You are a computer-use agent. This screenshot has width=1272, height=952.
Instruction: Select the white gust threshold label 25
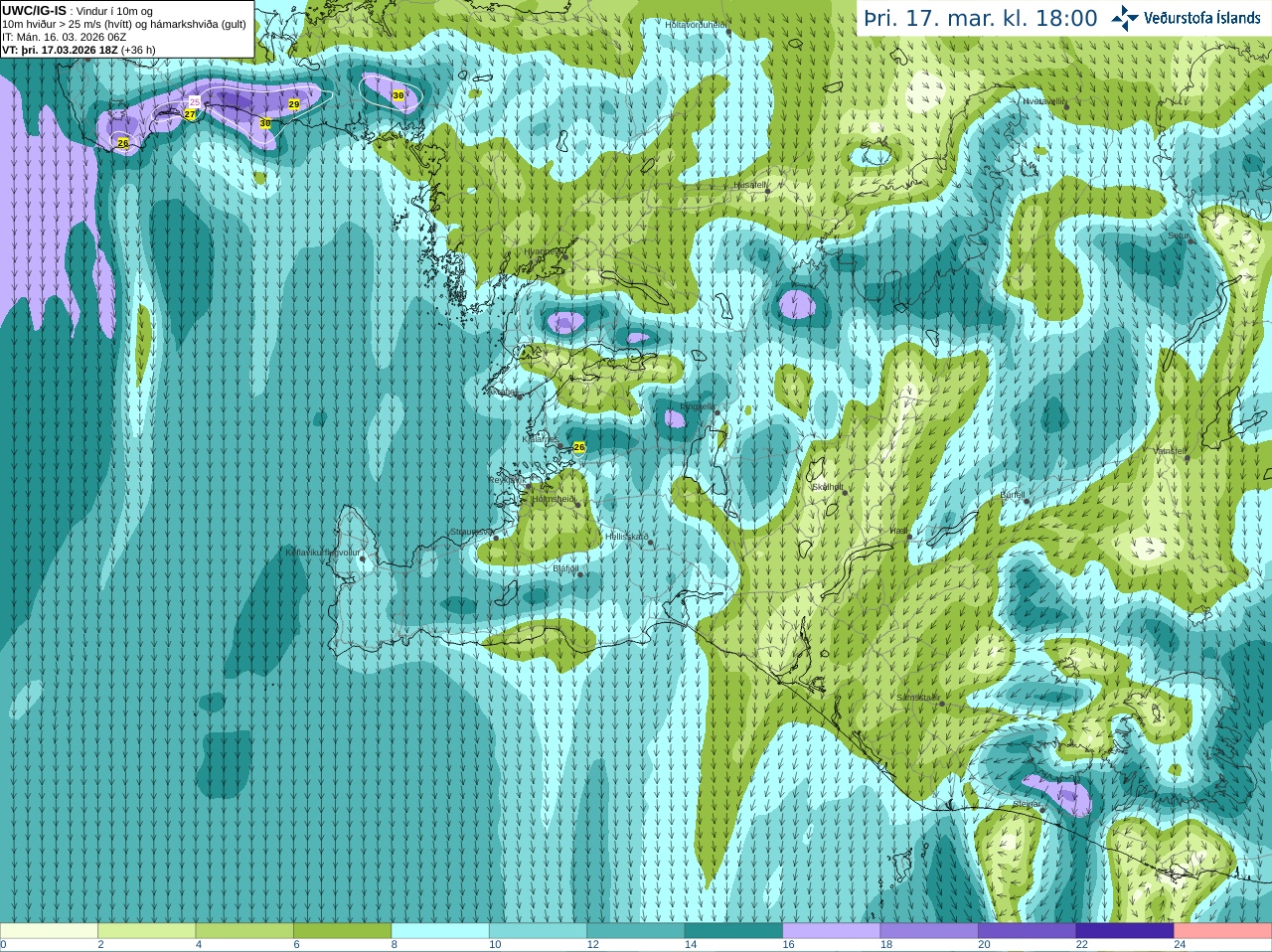point(195,102)
